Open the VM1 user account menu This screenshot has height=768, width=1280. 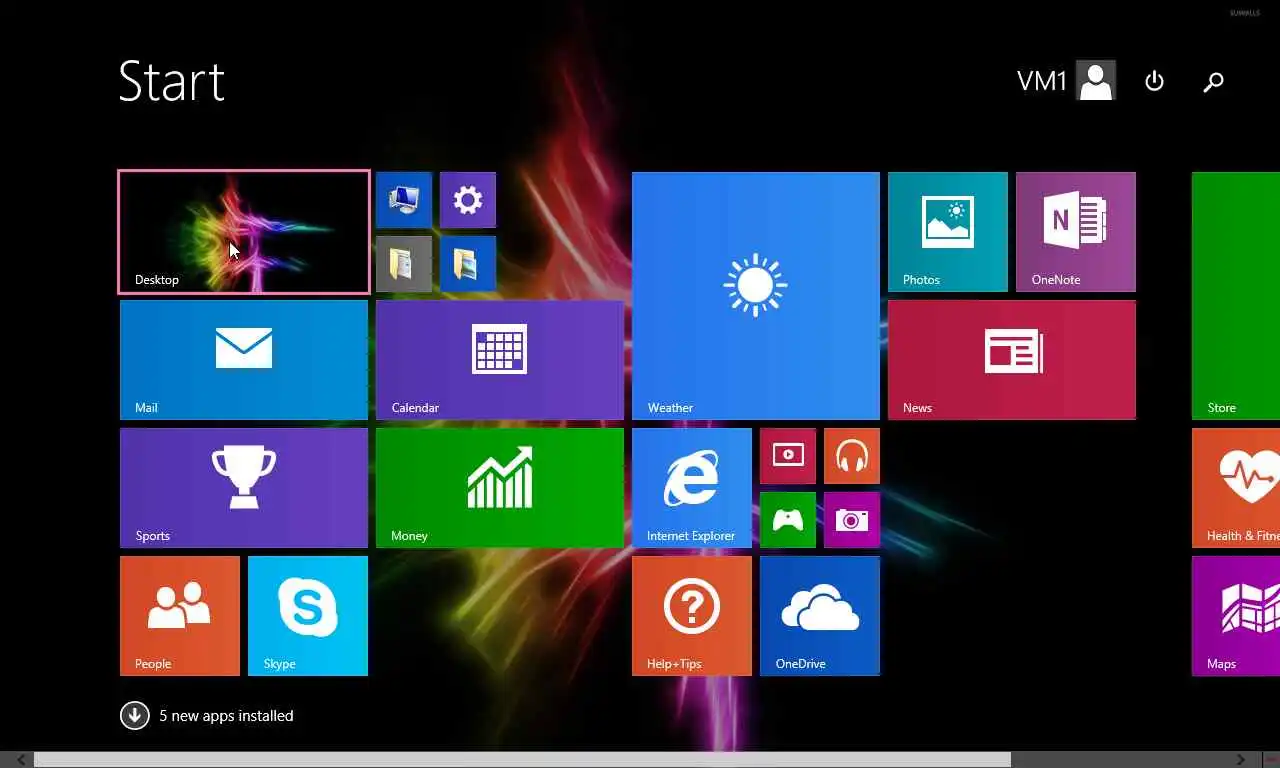coord(1066,81)
